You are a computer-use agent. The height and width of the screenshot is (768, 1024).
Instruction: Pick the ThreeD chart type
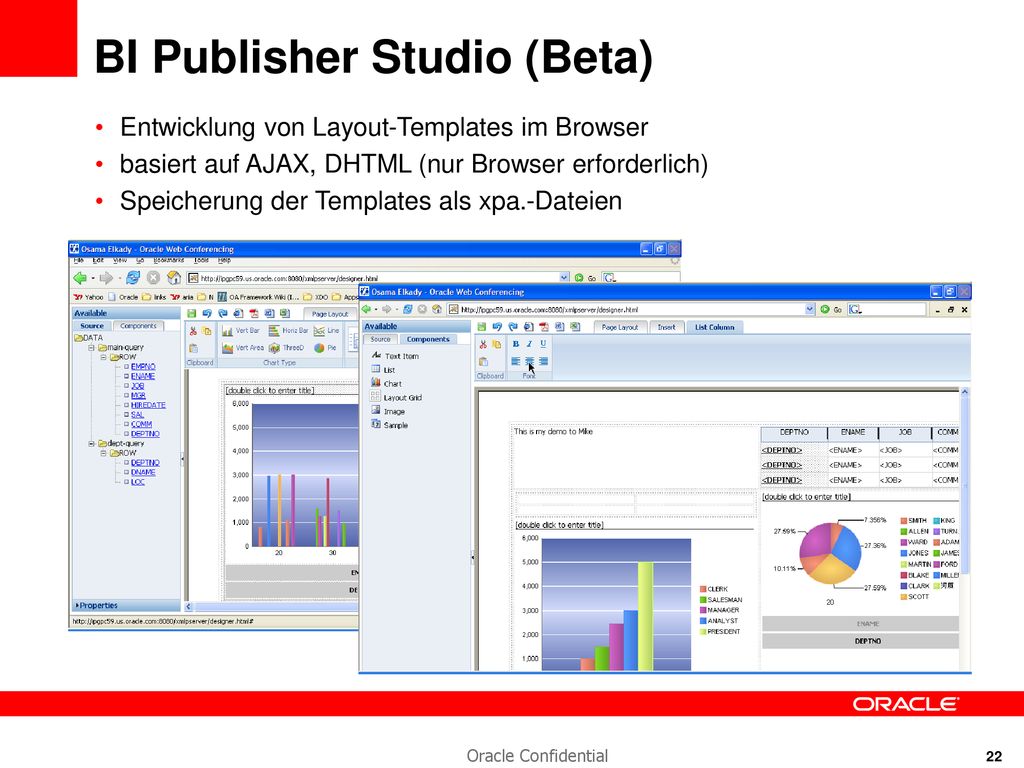(287, 348)
